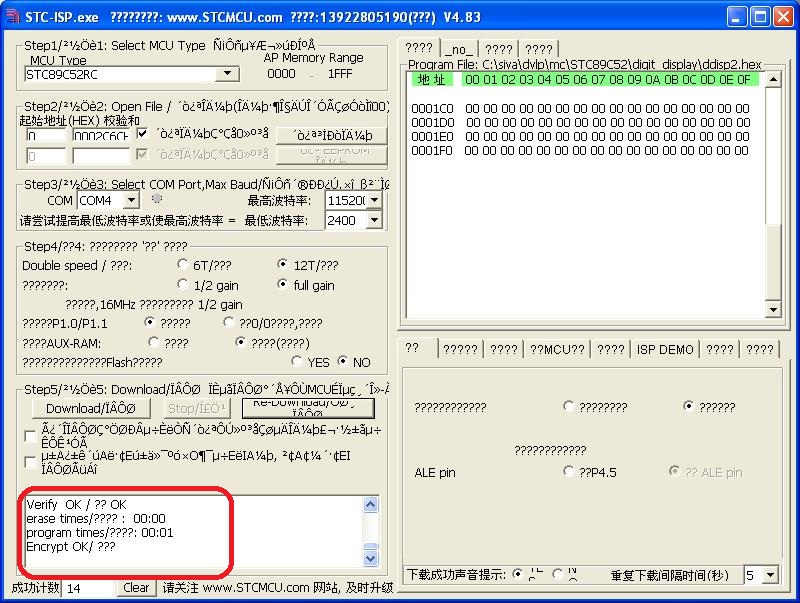Click the hex row address 0001F0
Screen dimensions: 800x603
432,150
